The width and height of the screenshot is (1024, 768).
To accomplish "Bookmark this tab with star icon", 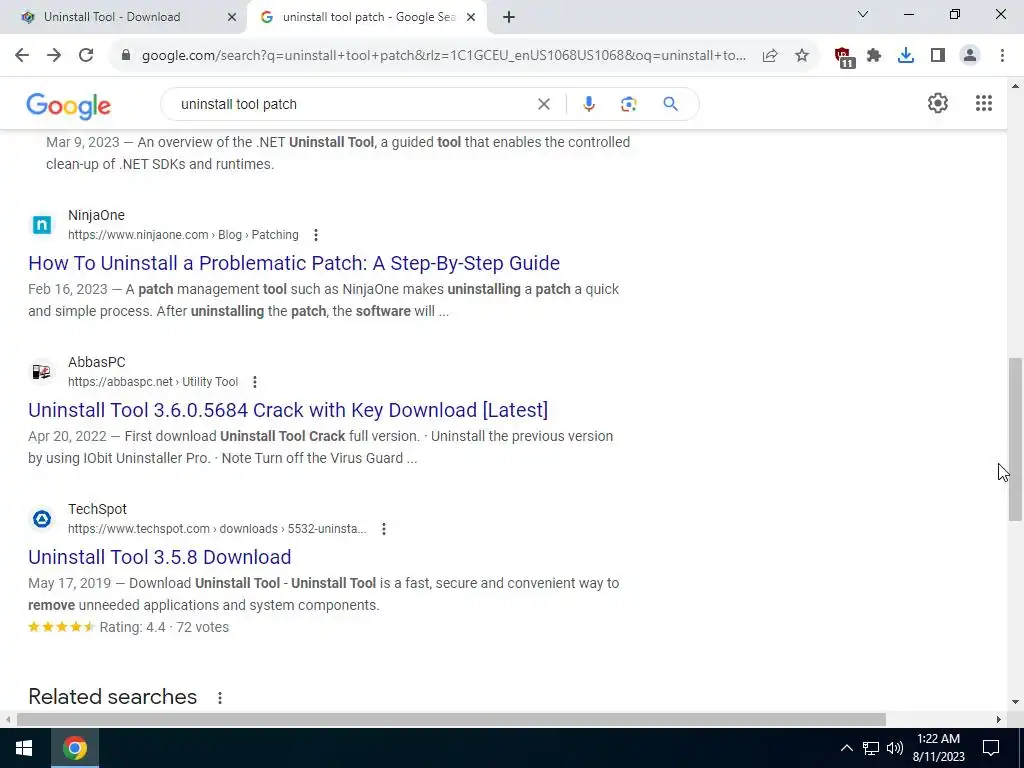I will (802, 56).
